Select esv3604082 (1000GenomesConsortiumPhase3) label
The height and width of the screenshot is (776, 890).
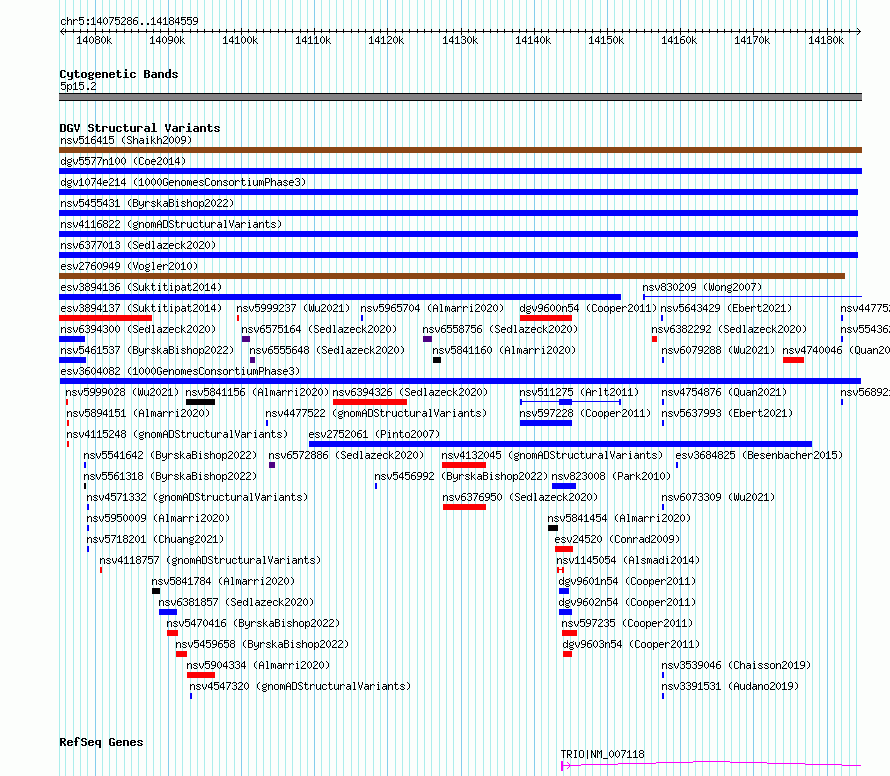click(x=180, y=371)
